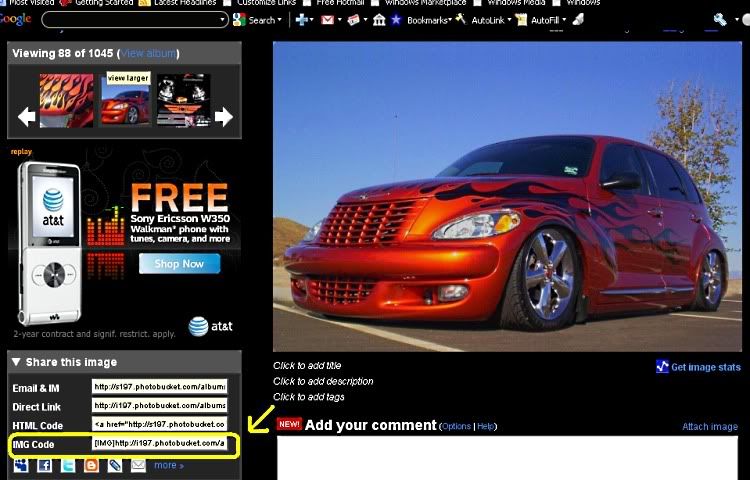Click the blue star bookmark icon
The image size is (750, 480).
point(396,20)
